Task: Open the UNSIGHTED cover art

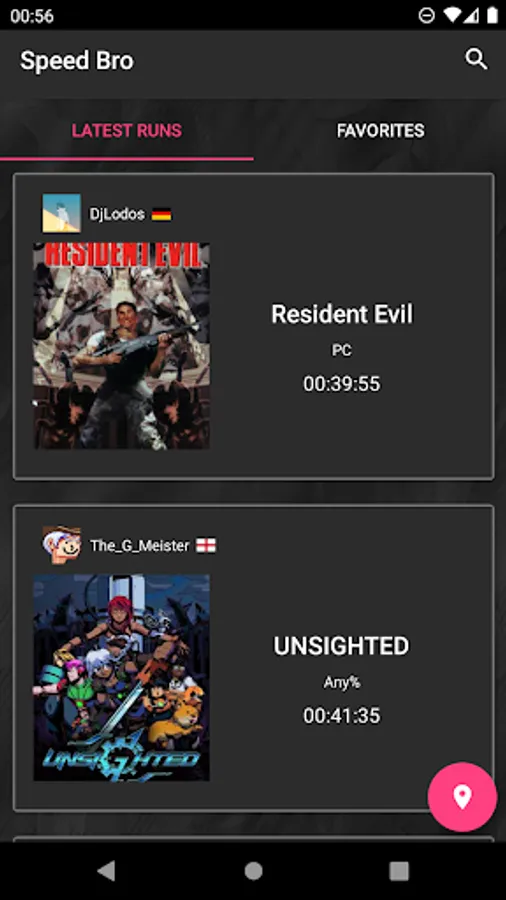Action: click(x=121, y=678)
